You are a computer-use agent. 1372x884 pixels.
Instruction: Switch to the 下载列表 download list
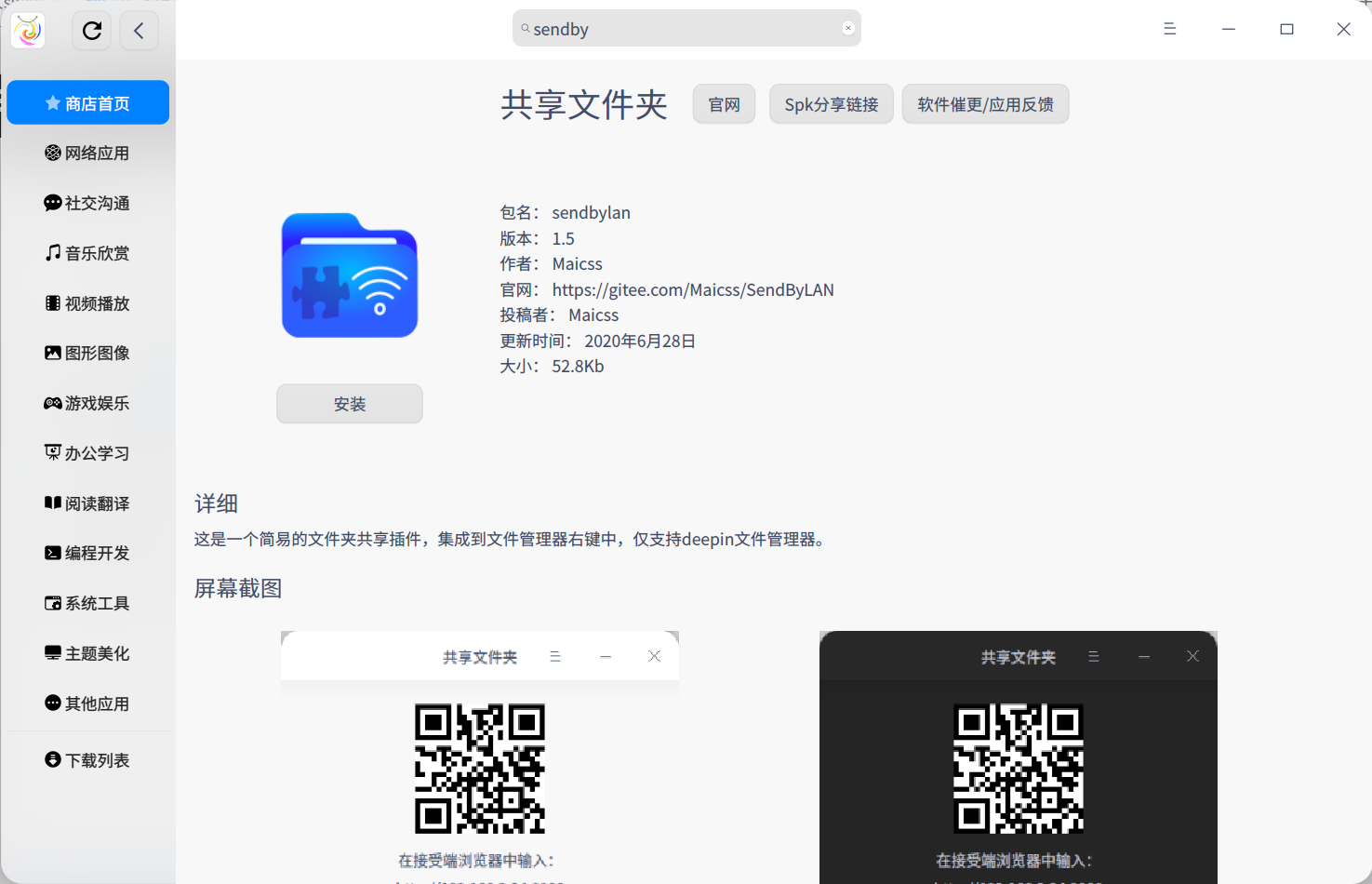87,759
